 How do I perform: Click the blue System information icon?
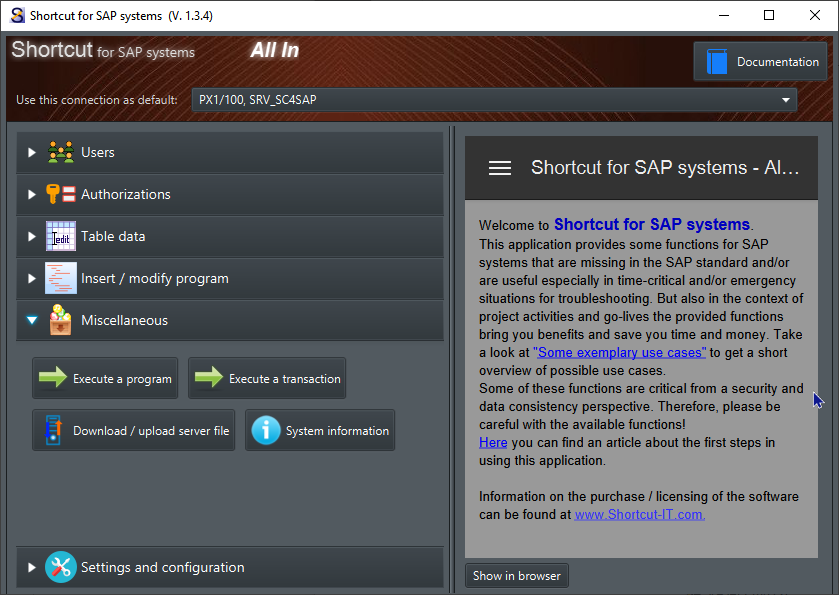pyautogui.click(x=266, y=431)
